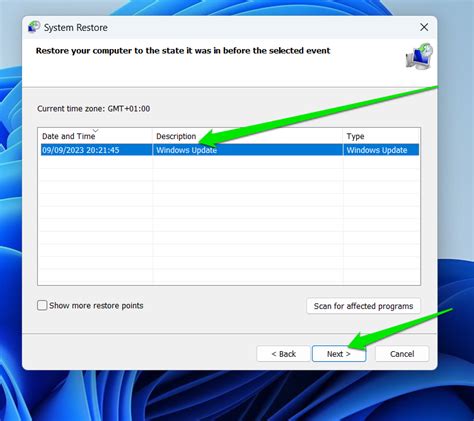
Task: Click the restore heading text
Action: [183, 51]
